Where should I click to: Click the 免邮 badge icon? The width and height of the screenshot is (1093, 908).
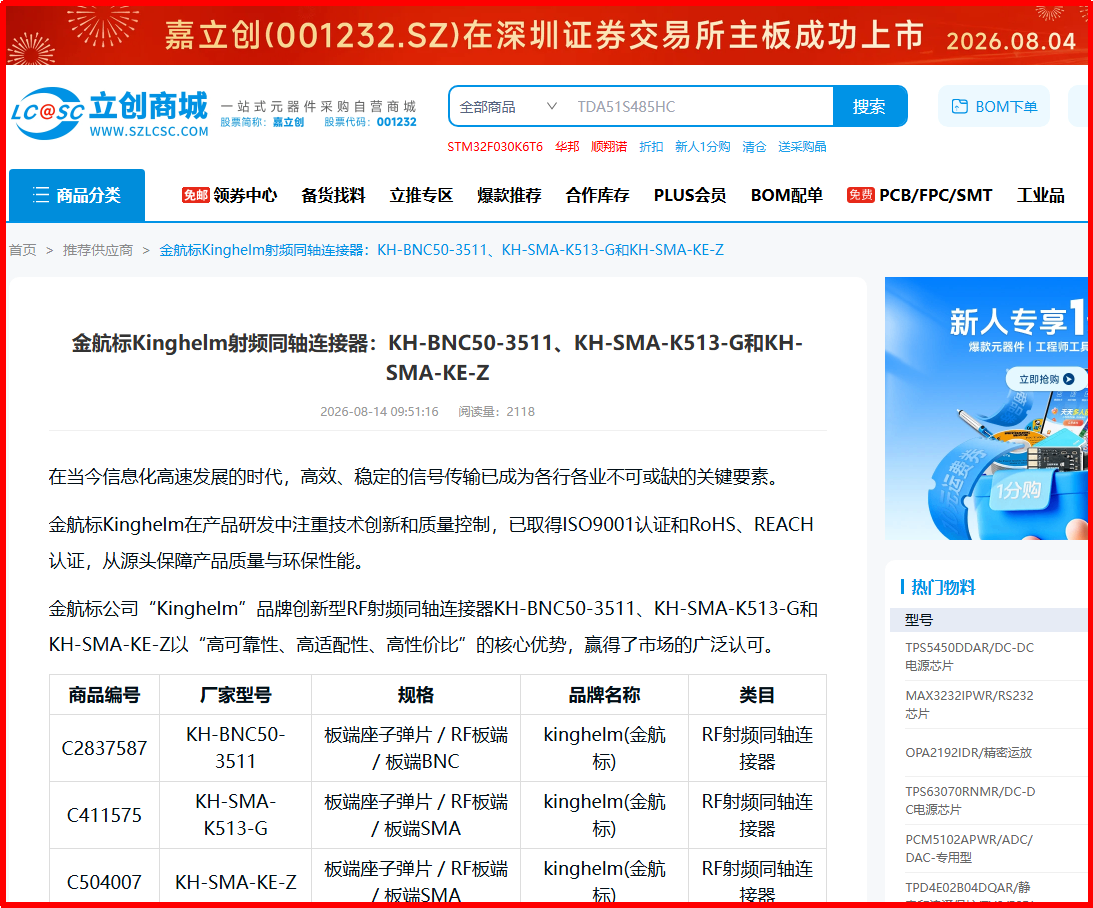click(196, 195)
